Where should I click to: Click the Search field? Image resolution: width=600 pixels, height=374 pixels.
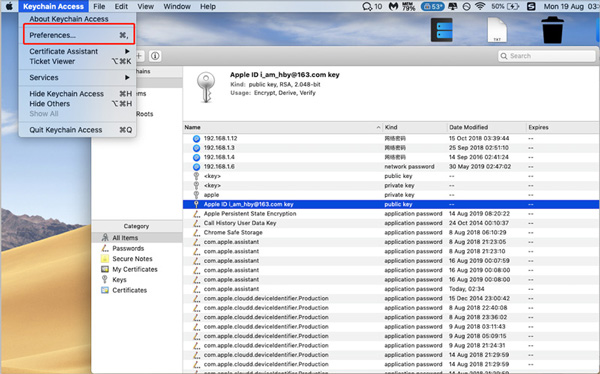click(x=547, y=56)
